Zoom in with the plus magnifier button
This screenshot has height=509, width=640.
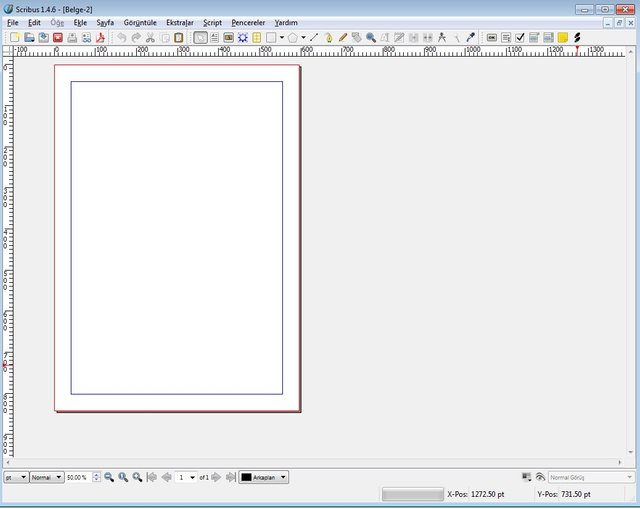[x=137, y=477]
